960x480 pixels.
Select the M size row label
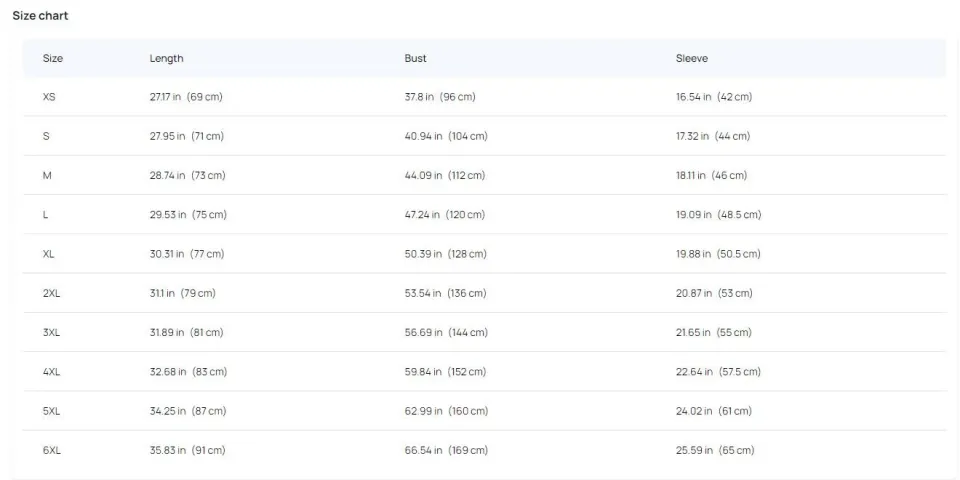pos(47,175)
